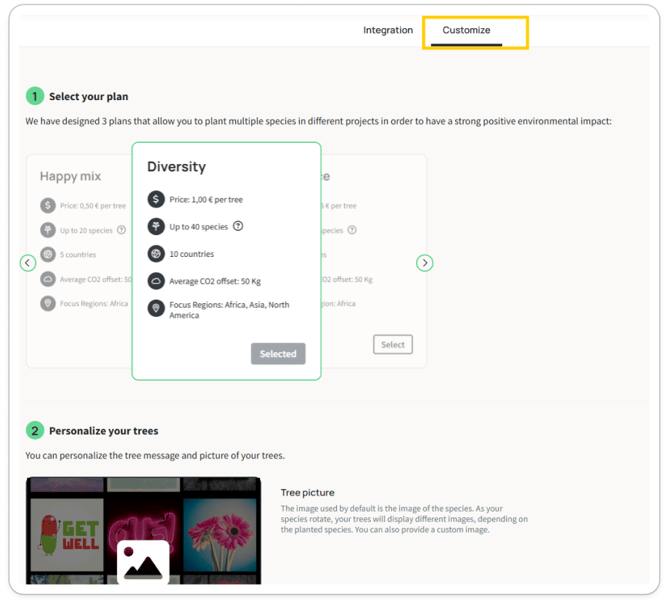Click the CO2 cloud icon in Diversity card
Image resolution: width=670 pixels, height=600 pixels.
coord(156,281)
